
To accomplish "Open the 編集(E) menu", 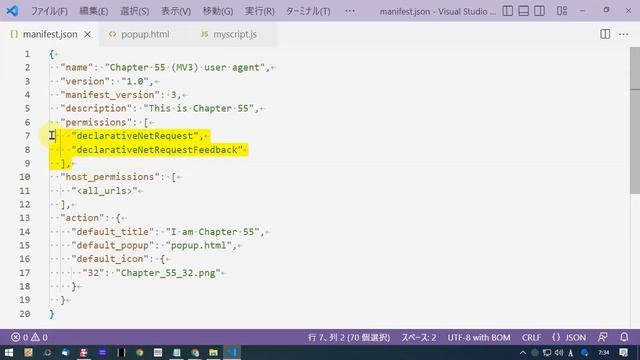I will point(93,11).
